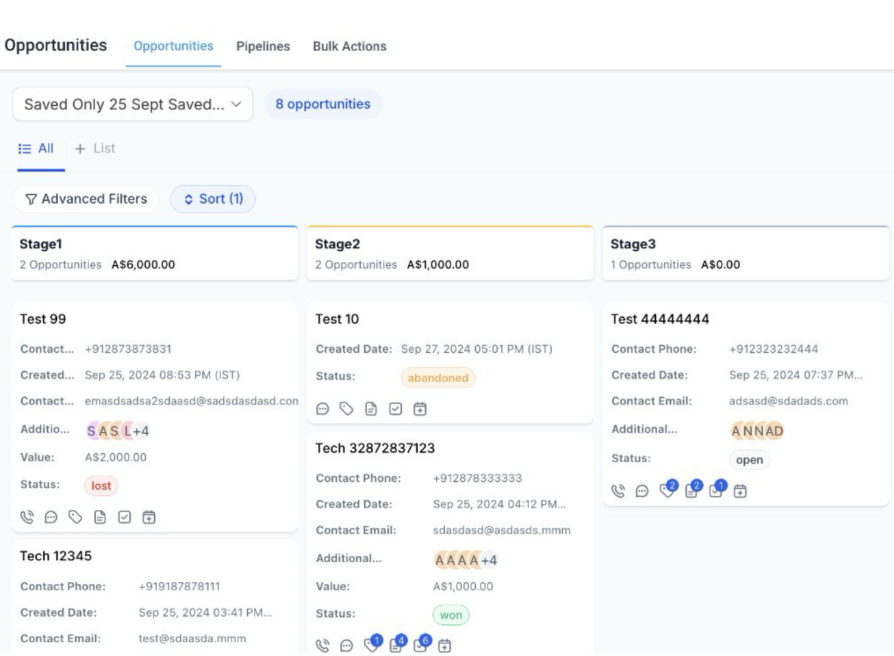Click tags icon on Tech 32872837123 card
The width and height of the screenshot is (894, 656).
(x=373, y=643)
